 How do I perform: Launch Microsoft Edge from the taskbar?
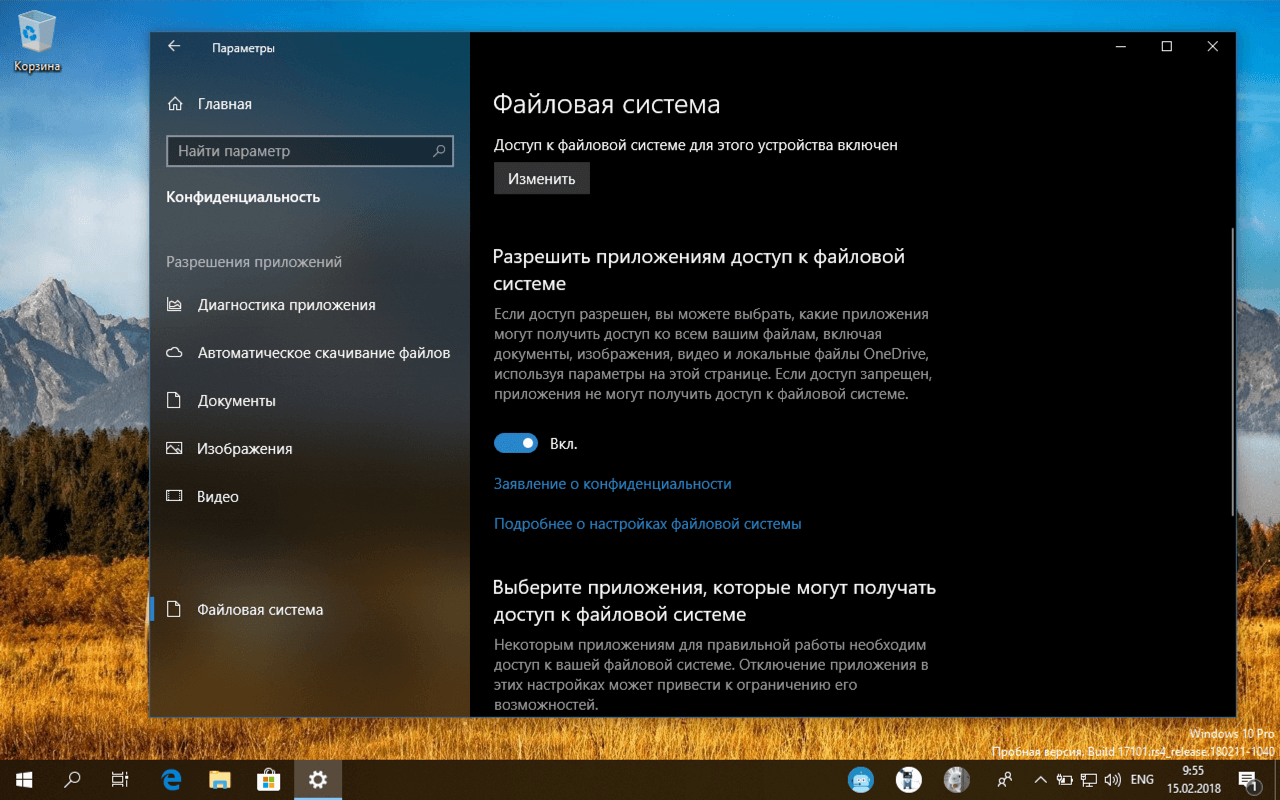coord(172,779)
